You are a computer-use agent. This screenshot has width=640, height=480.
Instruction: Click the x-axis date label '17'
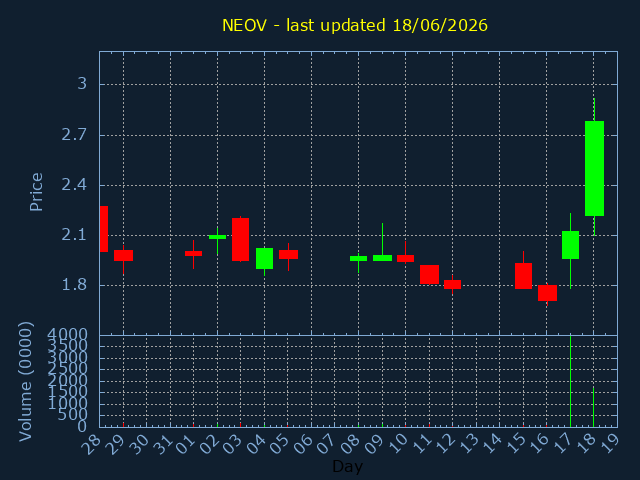click(562, 444)
